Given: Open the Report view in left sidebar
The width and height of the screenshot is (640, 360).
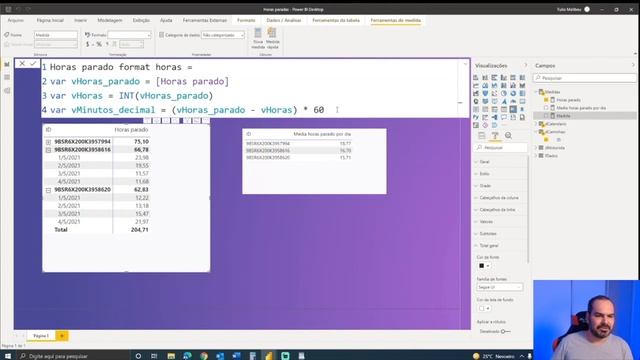Looking at the screenshot, I should 7,64.
